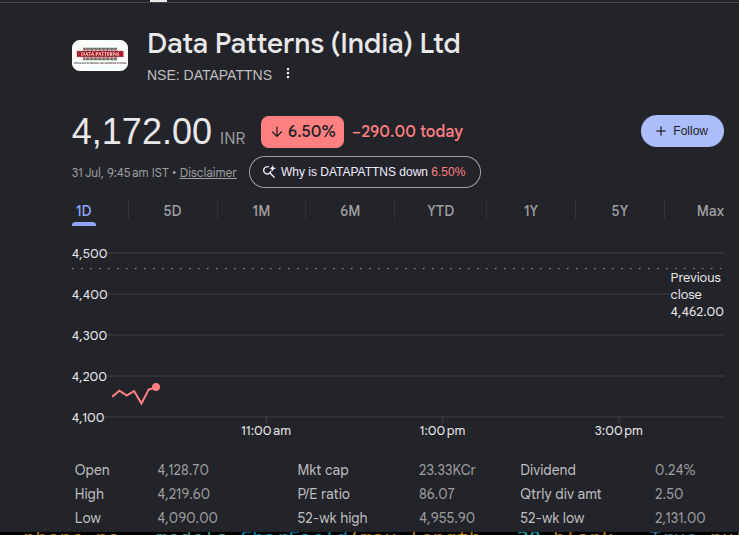Click the INR currency label
Viewport: 739px width, 535px height.
click(232, 139)
